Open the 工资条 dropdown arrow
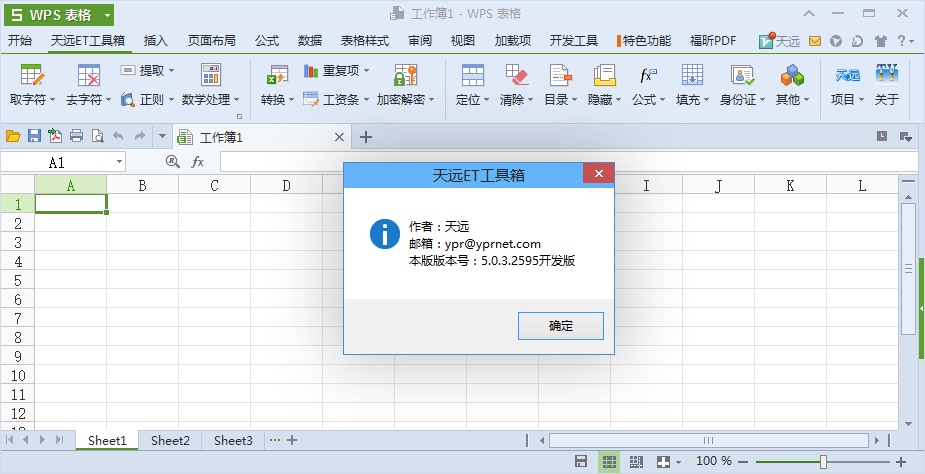925x474 pixels. click(366, 100)
